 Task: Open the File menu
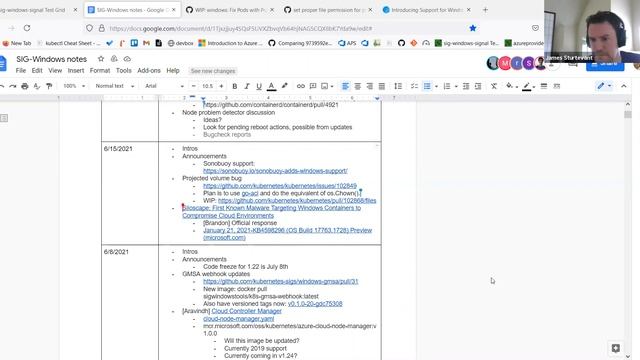[x=20, y=71]
